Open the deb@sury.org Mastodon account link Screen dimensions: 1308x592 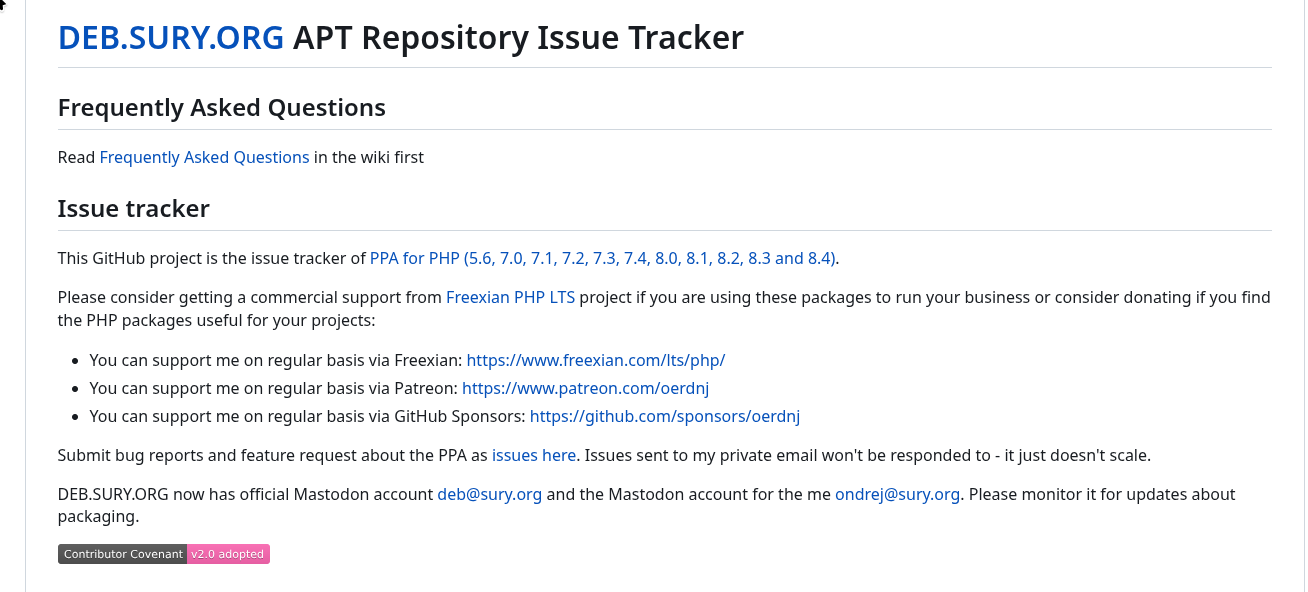pos(489,495)
